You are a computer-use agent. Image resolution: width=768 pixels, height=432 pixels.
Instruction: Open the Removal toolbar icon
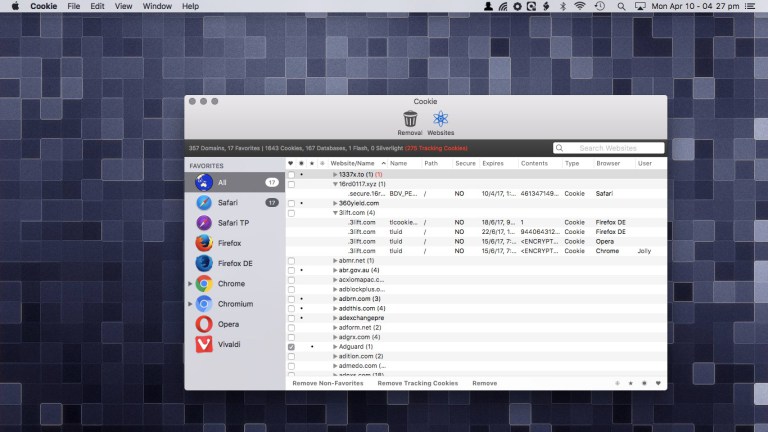pos(410,119)
